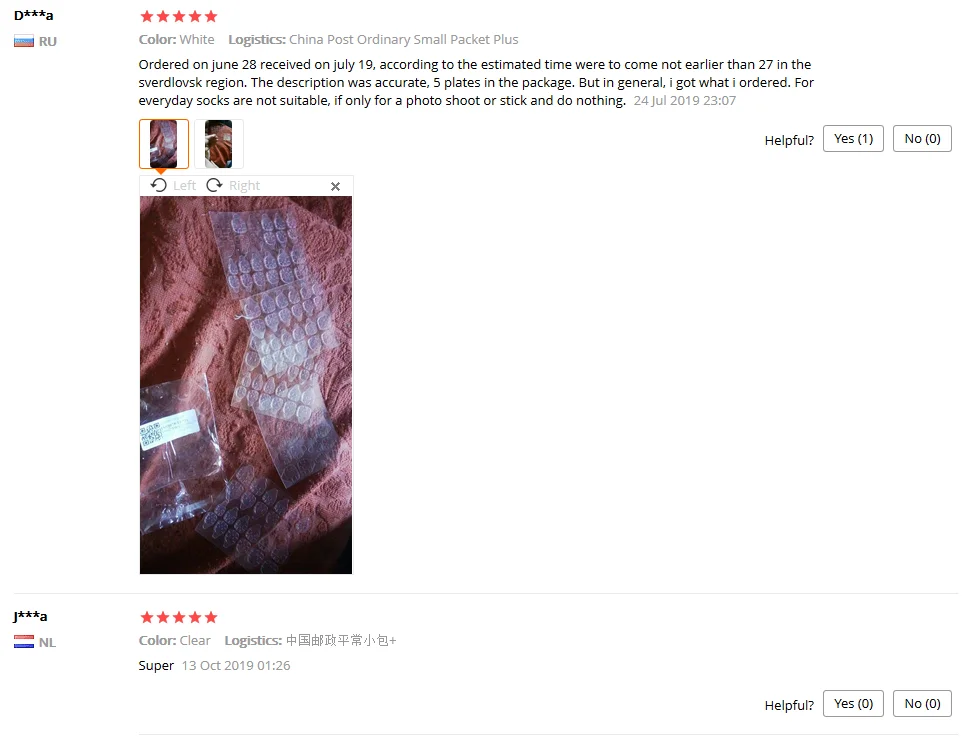Open the second review photo thumbnail
This screenshot has height=741, width=969.
pos(219,144)
